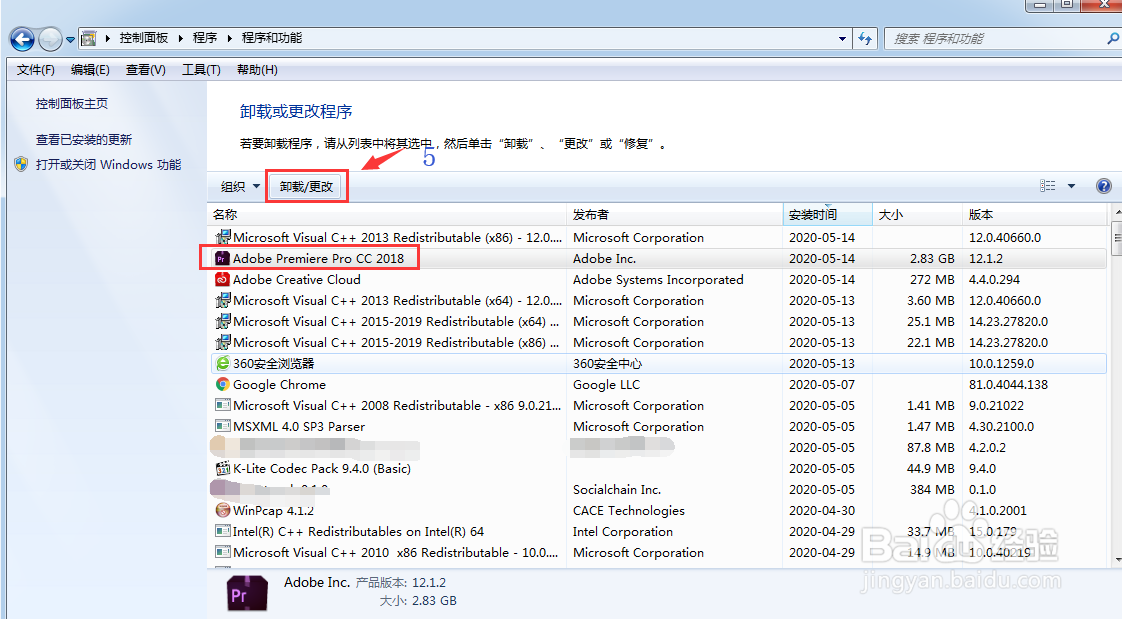
Task: Open recent pages dropdown beside Forward button
Action: click(70, 39)
